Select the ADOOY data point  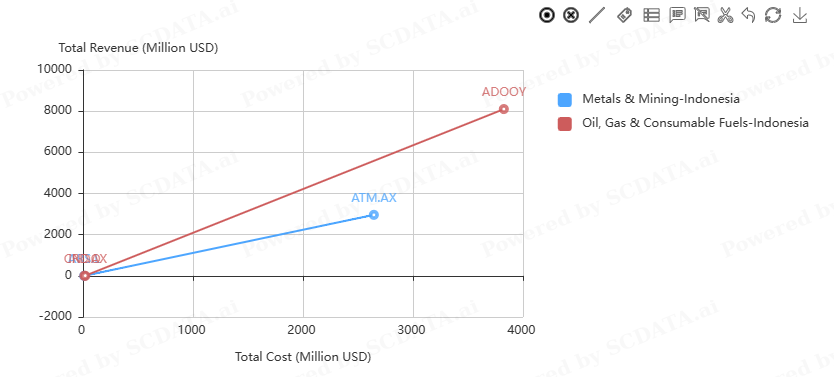[504, 109]
